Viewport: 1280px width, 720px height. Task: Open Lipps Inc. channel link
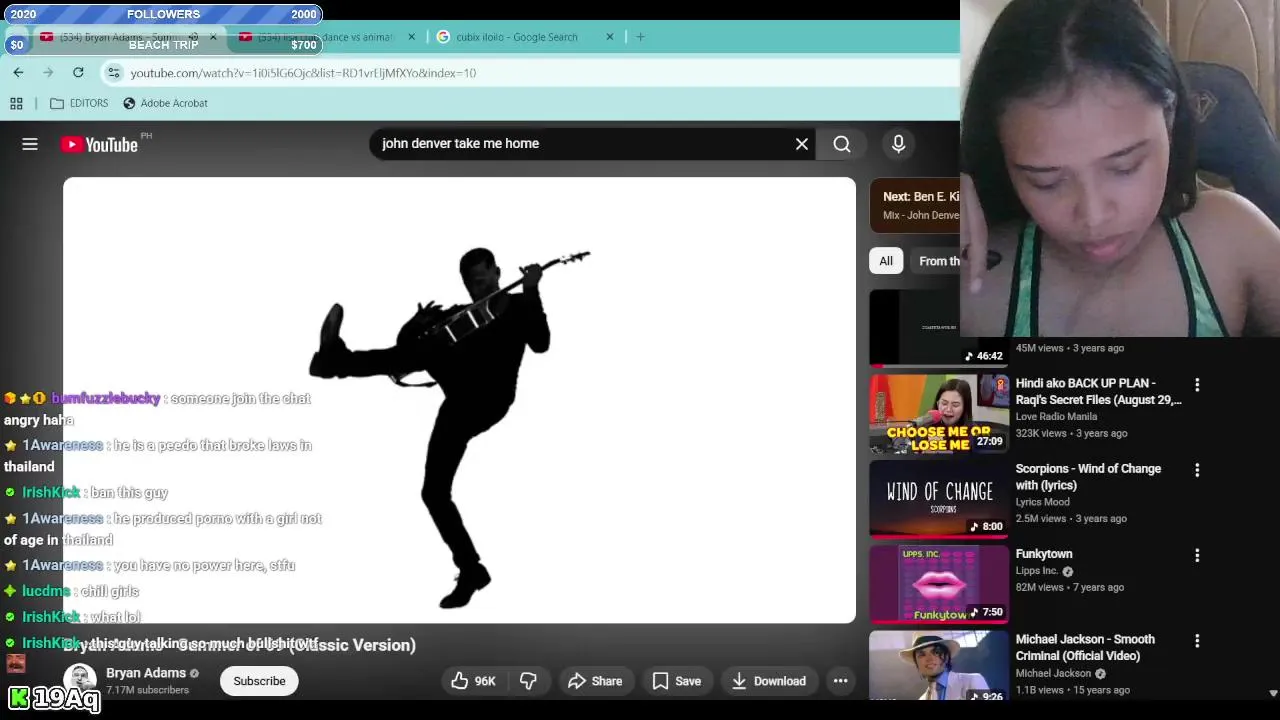(1037, 571)
